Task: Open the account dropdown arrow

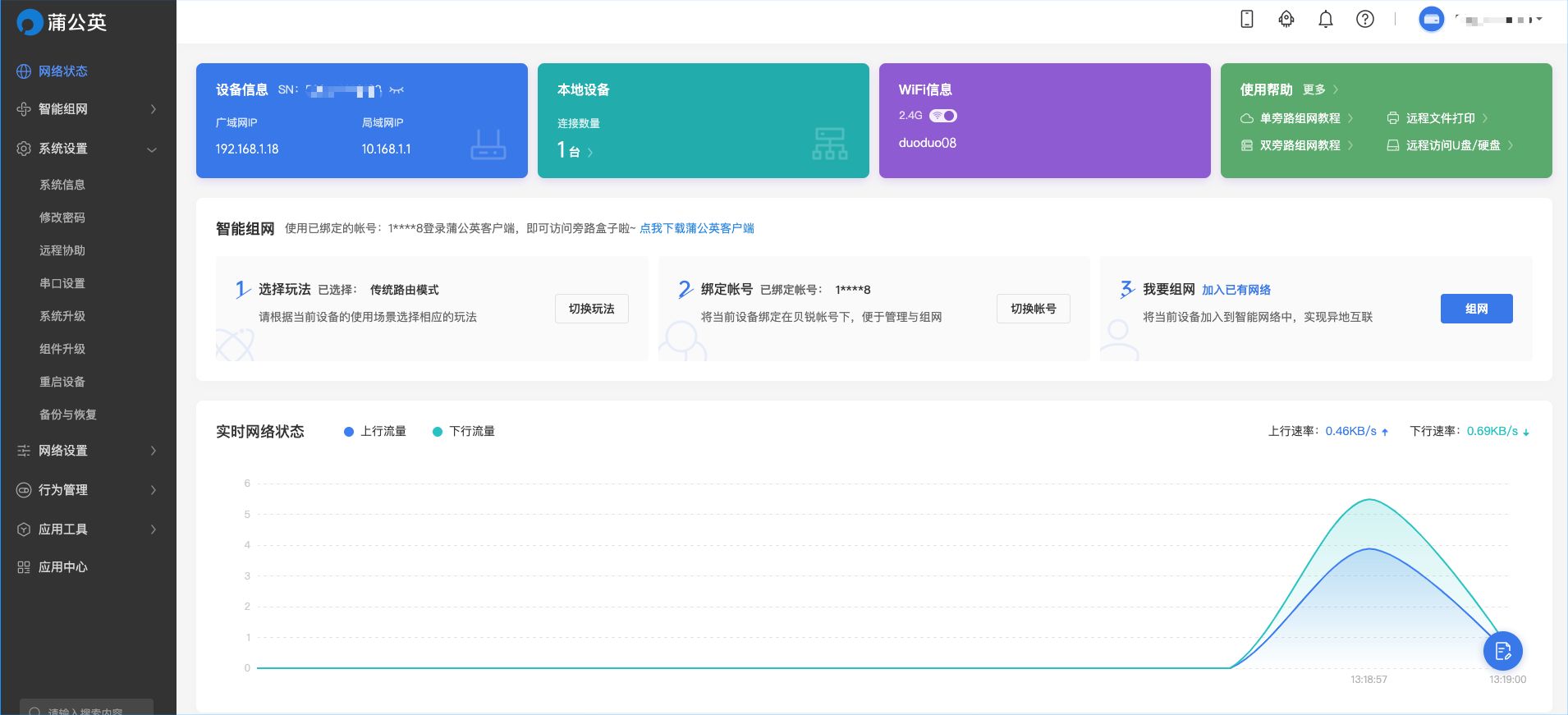Action: tap(1538, 19)
